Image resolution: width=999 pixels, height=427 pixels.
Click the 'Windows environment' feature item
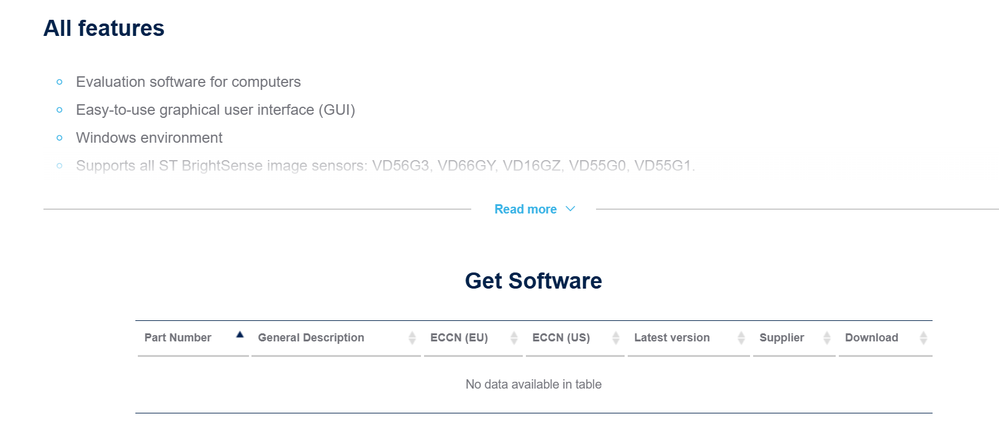coord(149,138)
